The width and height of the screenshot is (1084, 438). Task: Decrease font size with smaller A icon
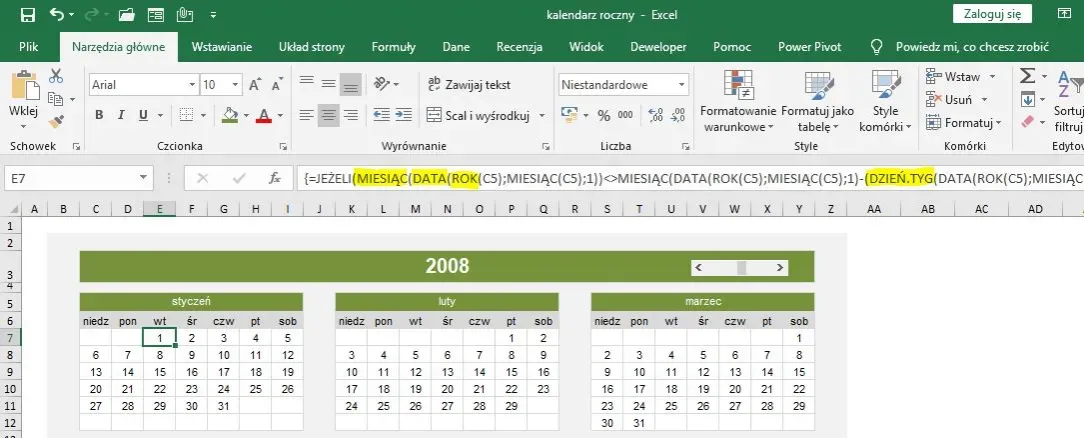277,85
